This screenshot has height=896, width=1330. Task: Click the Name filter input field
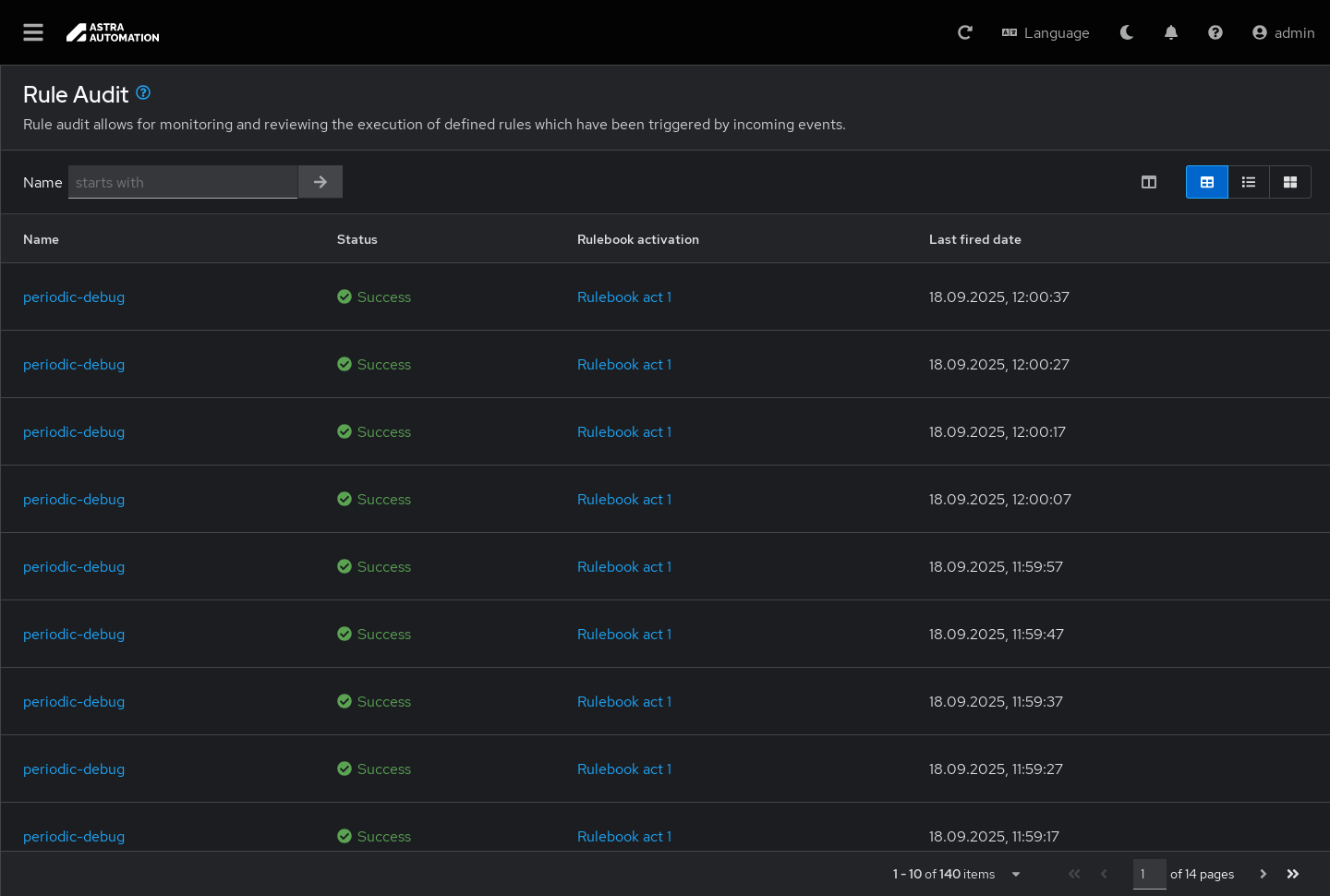click(x=183, y=182)
